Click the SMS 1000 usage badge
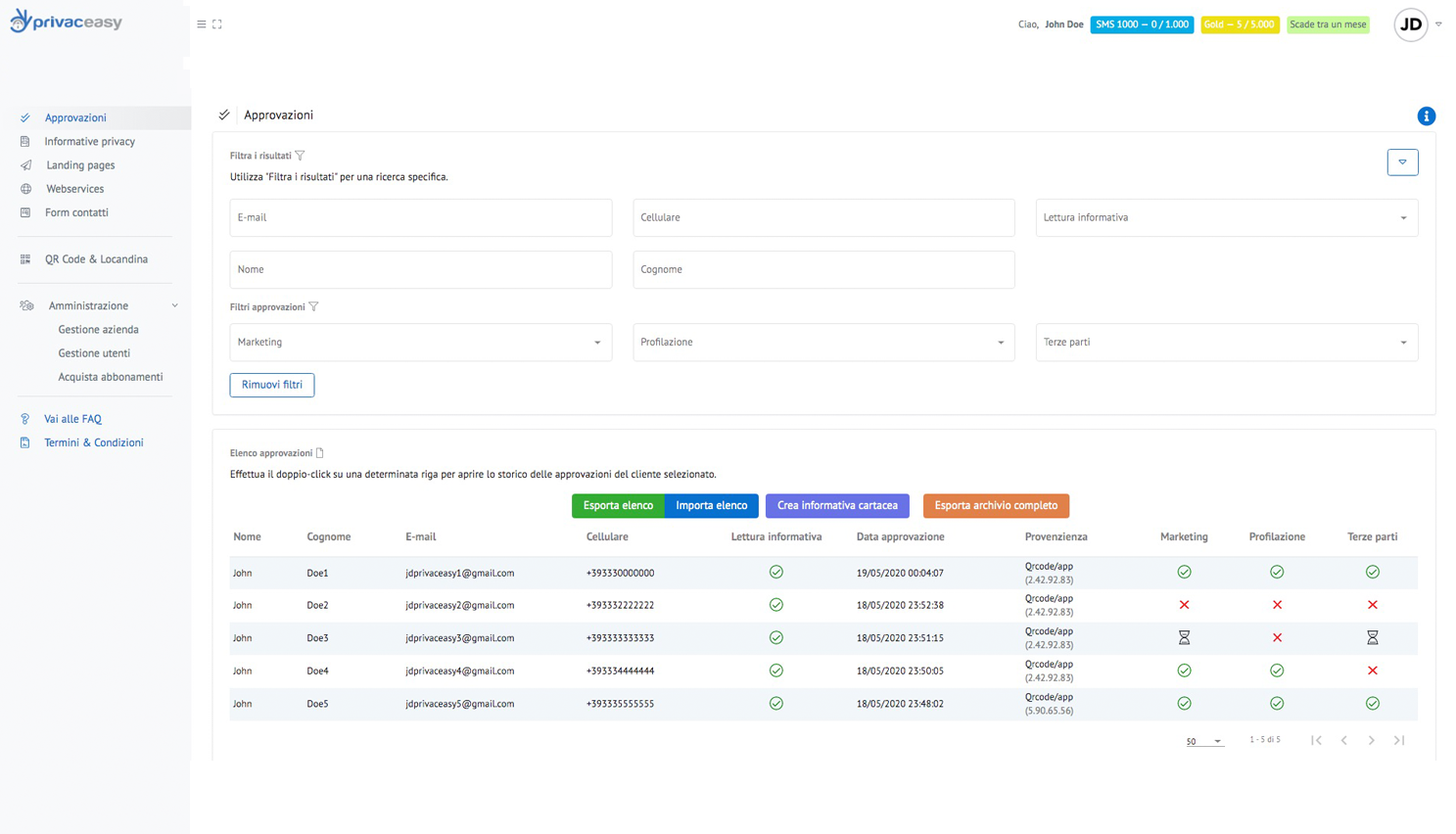Viewport: 1456px width, 834px height. tap(1141, 24)
